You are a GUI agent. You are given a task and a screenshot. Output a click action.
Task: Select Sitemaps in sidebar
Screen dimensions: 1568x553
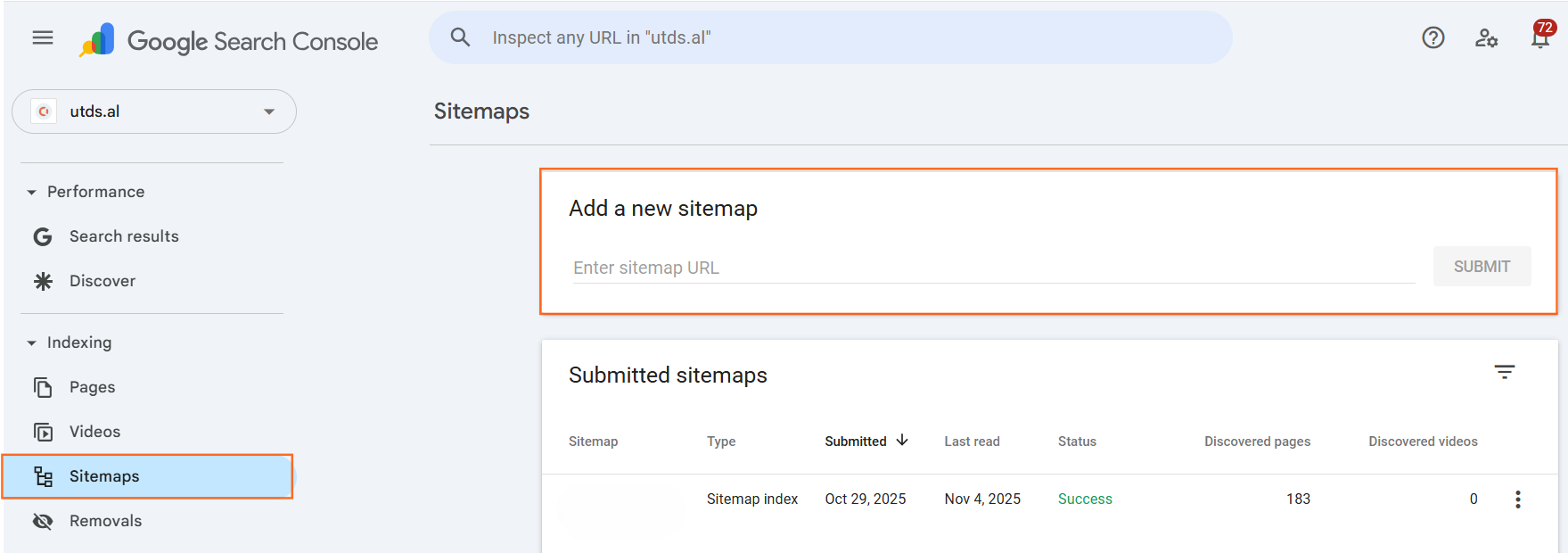tap(148, 476)
